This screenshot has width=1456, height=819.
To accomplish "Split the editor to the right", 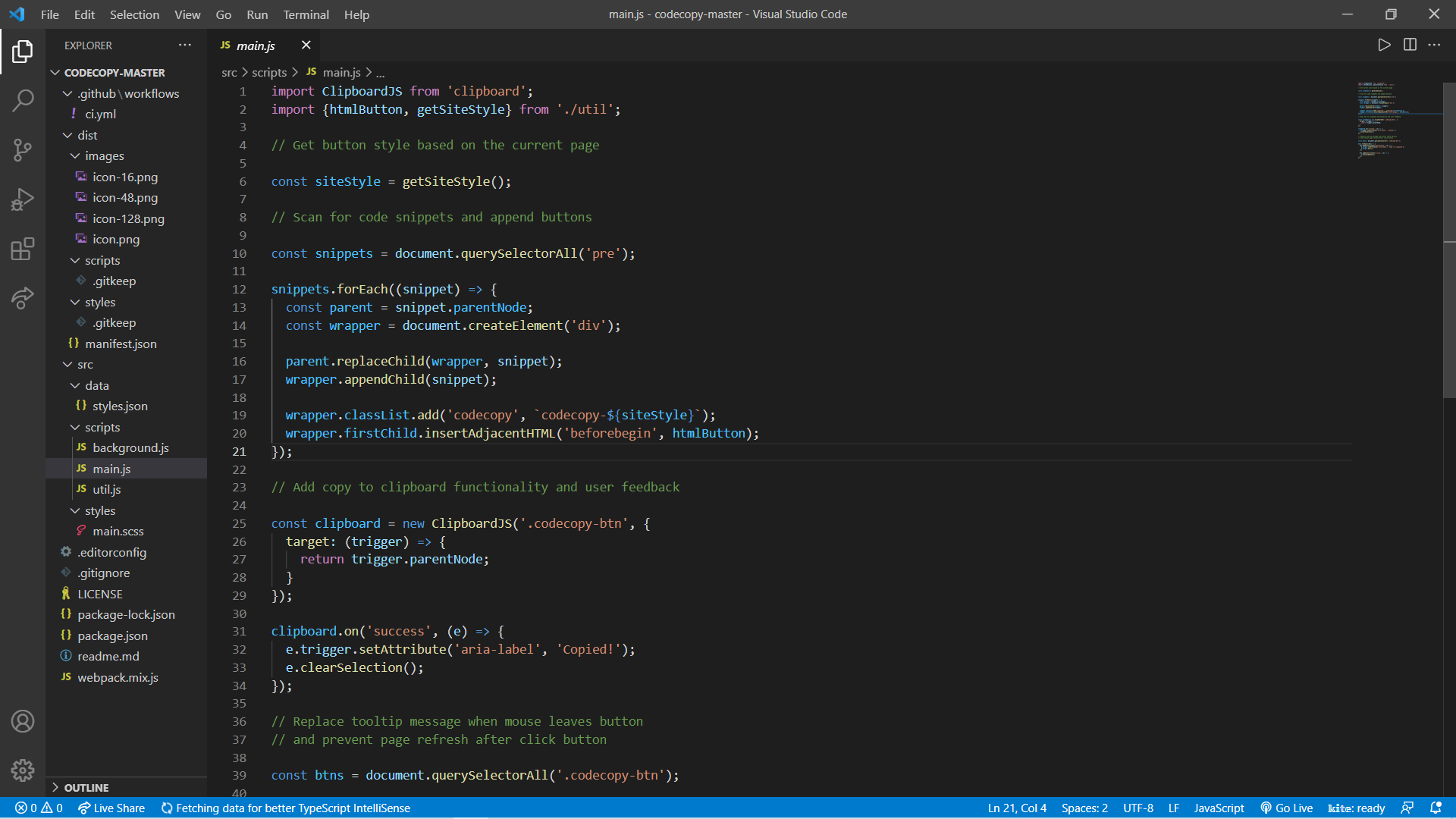I will [x=1410, y=45].
